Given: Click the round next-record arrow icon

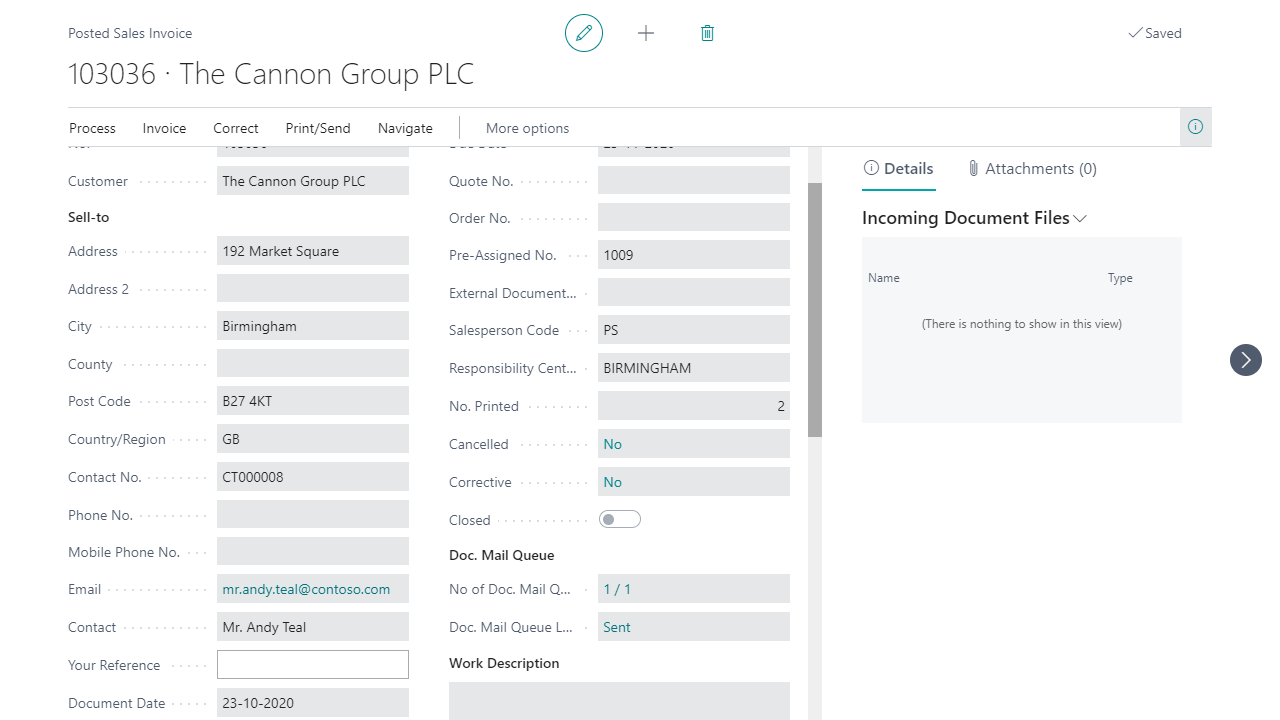Looking at the screenshot, I should 1245,360.
